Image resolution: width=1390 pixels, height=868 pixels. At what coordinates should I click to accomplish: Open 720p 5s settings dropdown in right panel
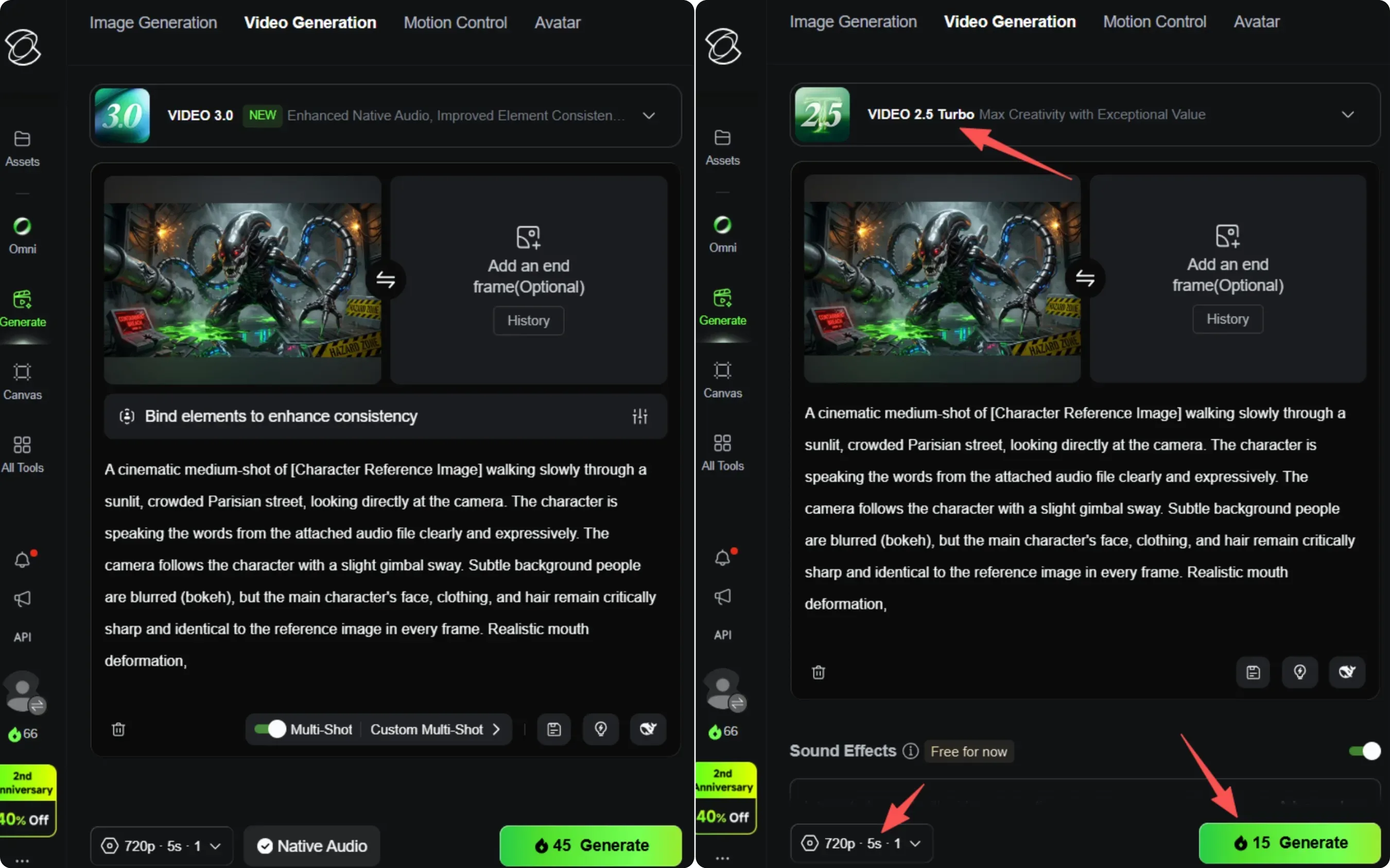(x=861, y=843)
